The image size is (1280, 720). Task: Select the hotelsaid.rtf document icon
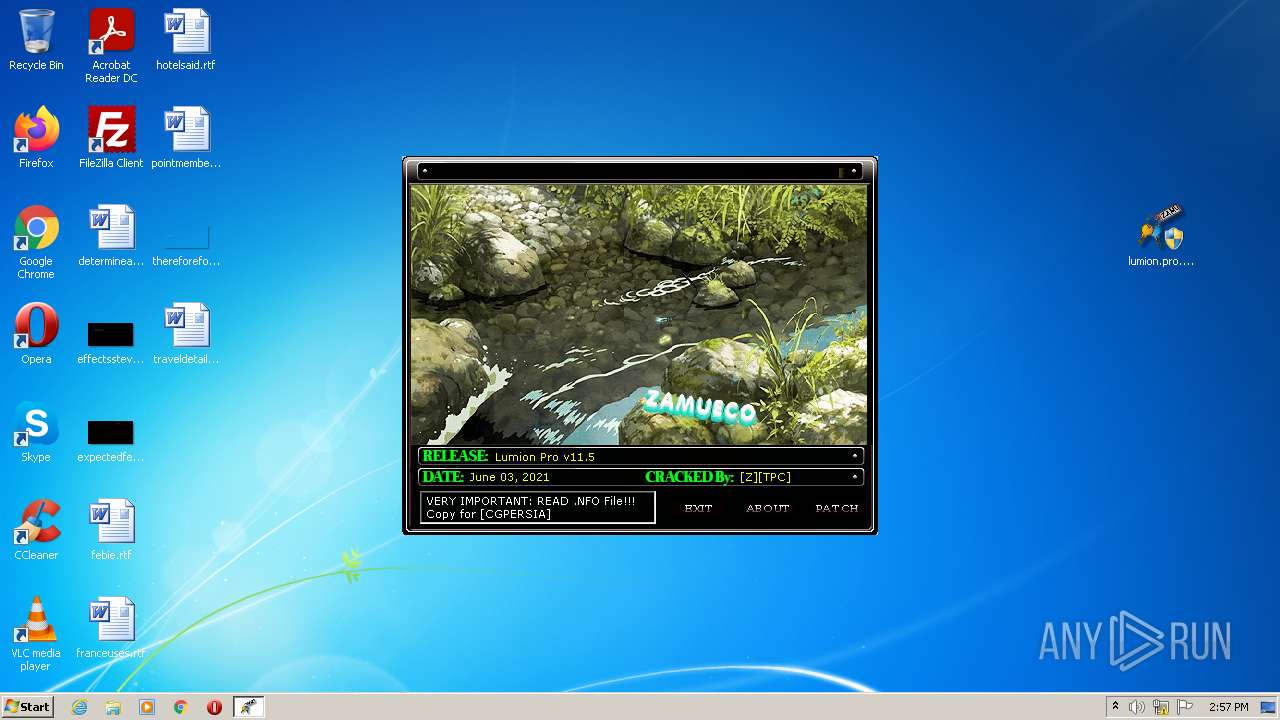tap(186, 40)
